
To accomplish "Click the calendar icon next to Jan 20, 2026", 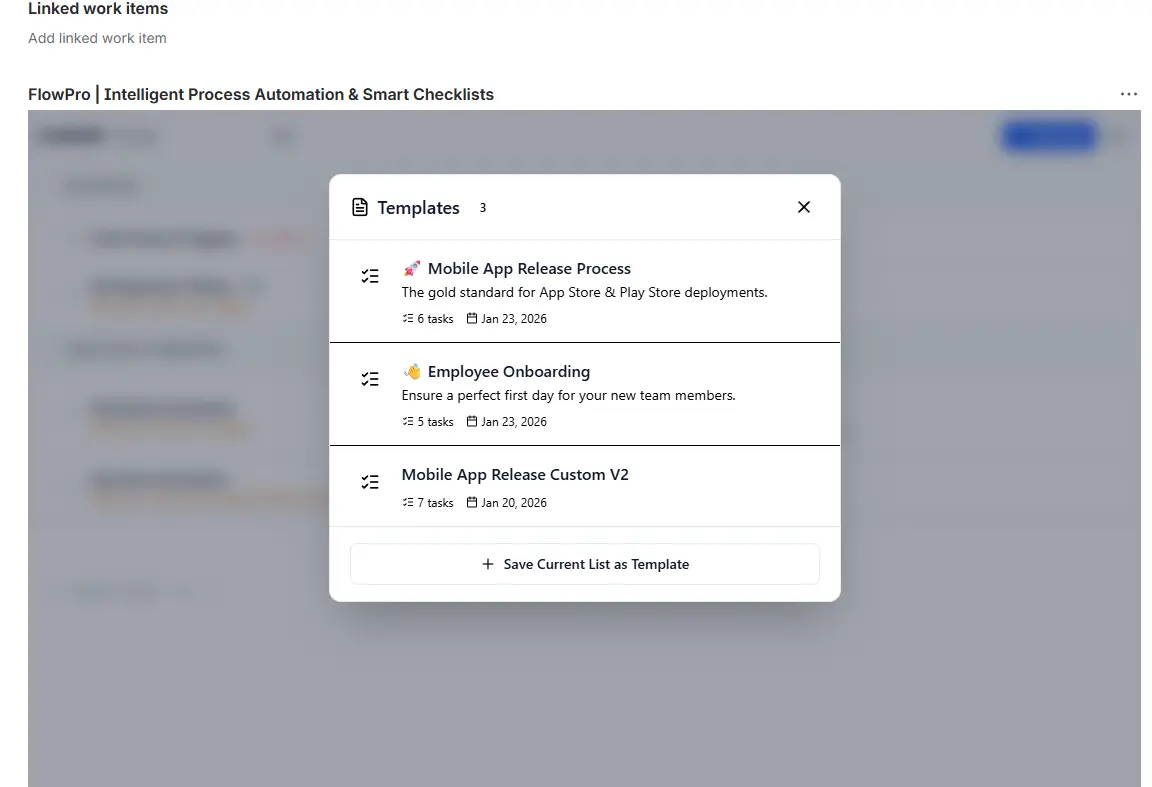I will [472, 502].
